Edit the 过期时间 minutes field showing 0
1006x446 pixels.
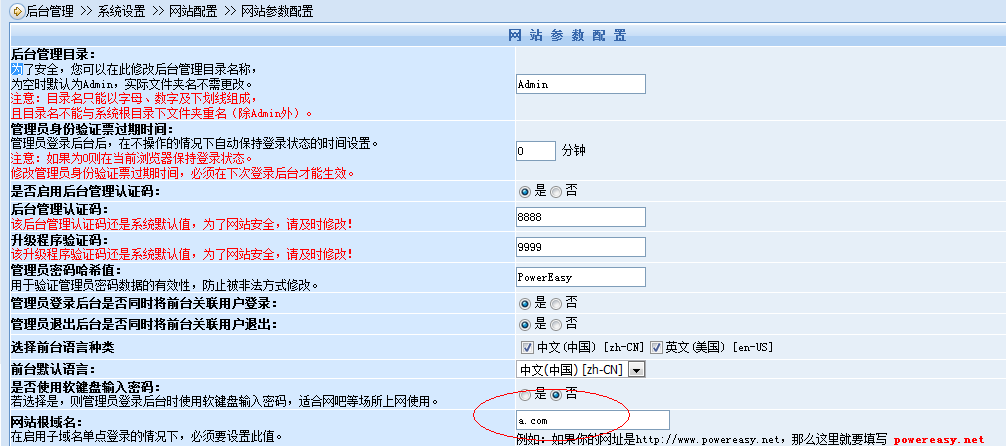pos(536,151)
